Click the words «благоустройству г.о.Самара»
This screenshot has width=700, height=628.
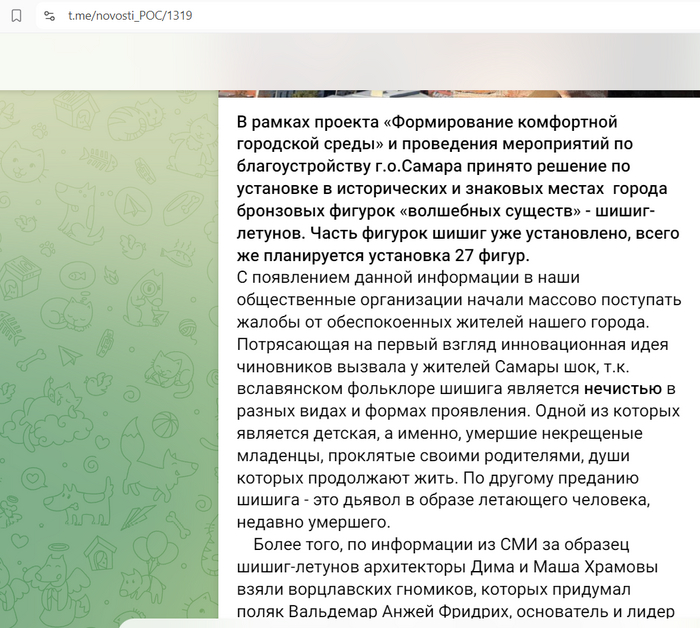click(x=349, y=166)
